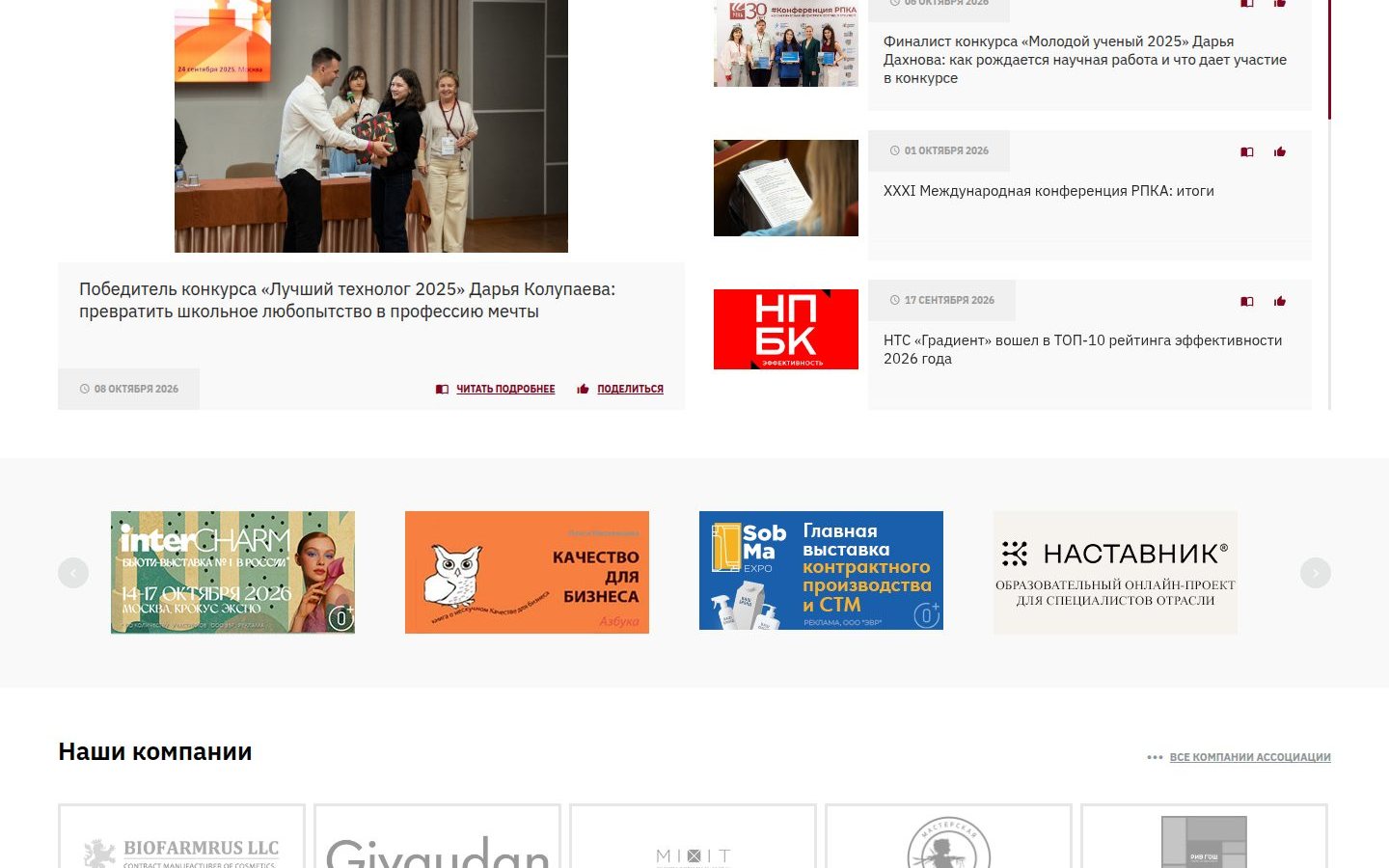The image size is (1389, 868).
Task: Click the clock icon beside 01 октября 2026
Action: tap(894, 150)
